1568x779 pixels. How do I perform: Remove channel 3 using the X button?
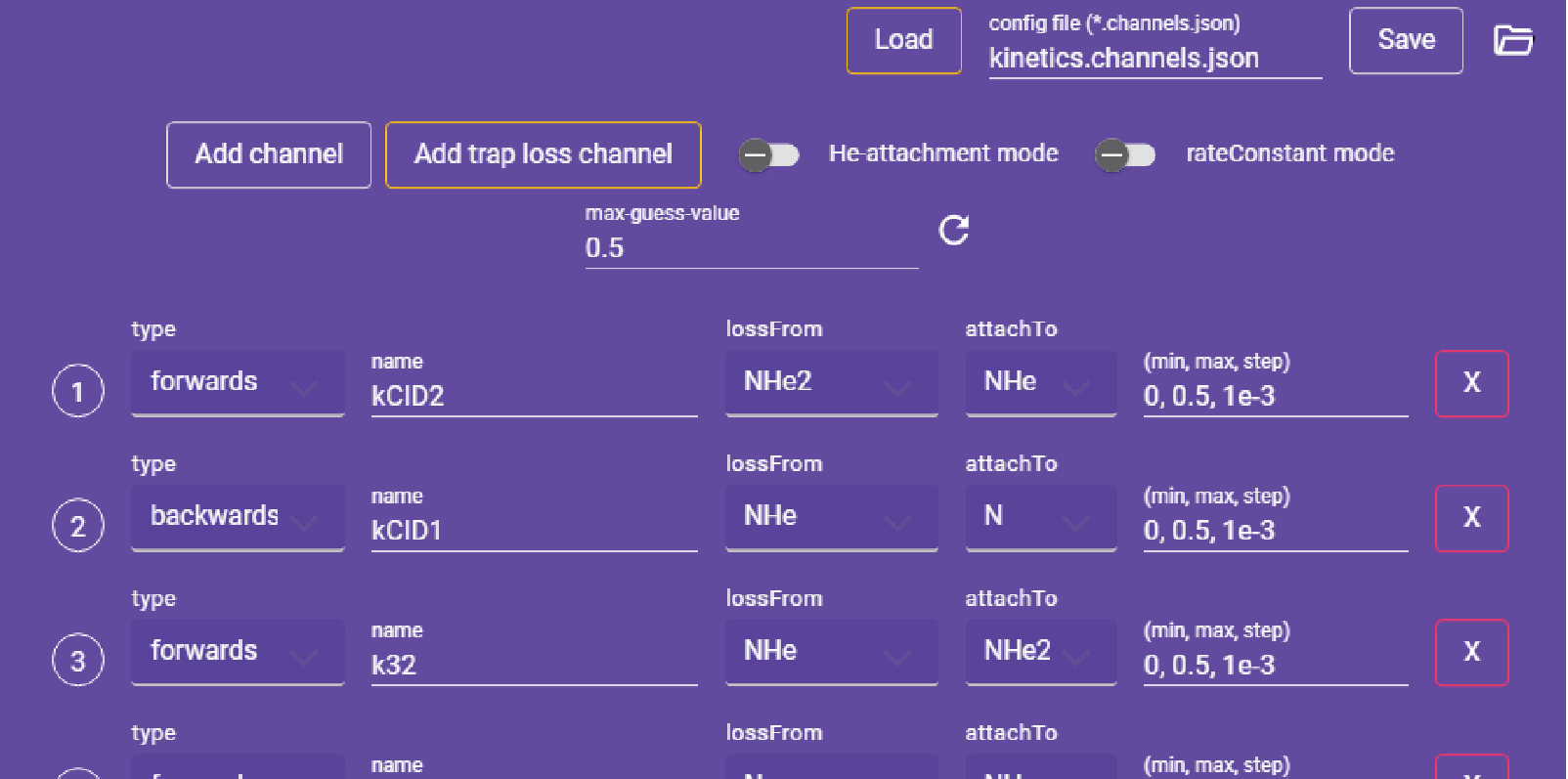click(x=1471, y=652)
